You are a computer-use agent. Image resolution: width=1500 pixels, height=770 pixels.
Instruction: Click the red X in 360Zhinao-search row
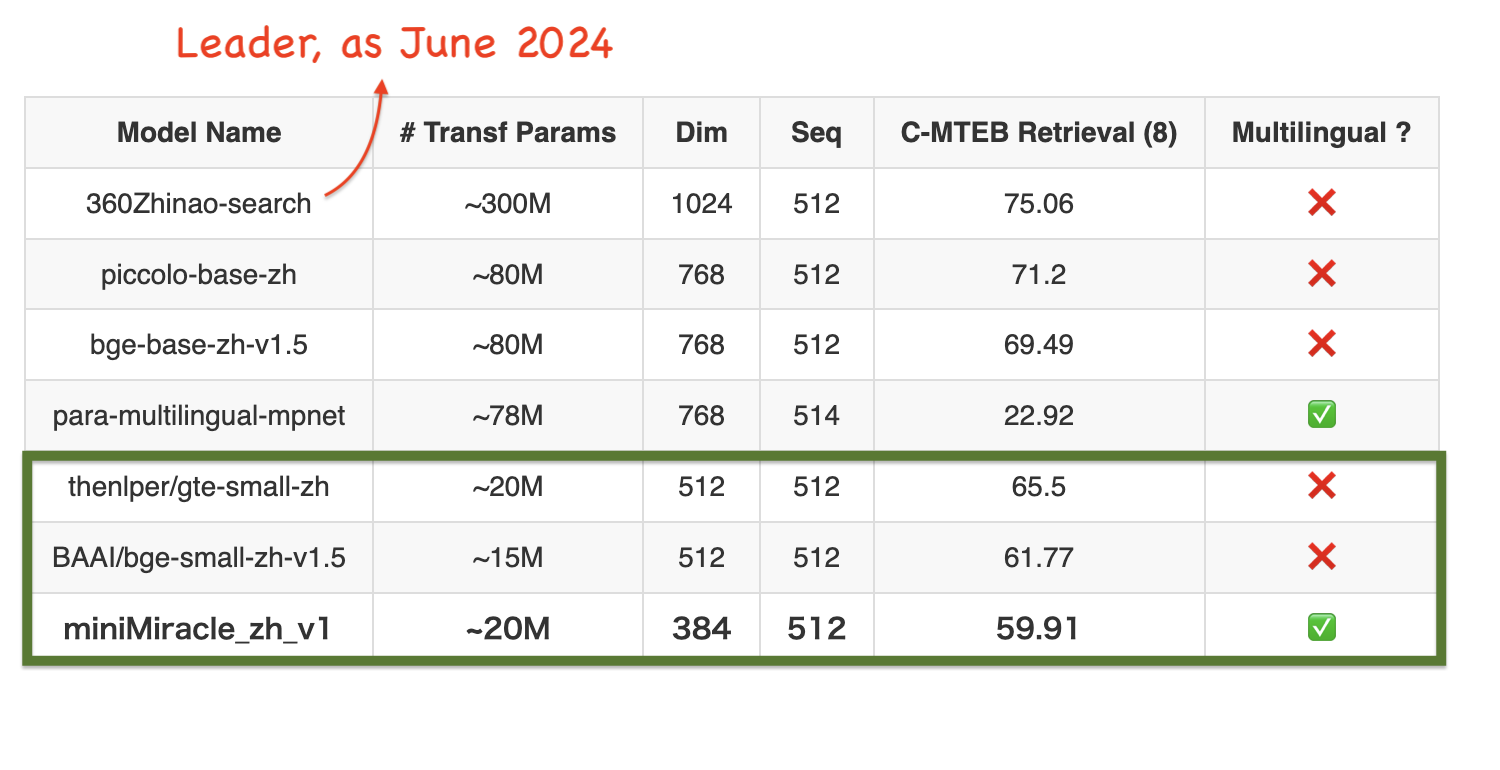(1321, 204)
